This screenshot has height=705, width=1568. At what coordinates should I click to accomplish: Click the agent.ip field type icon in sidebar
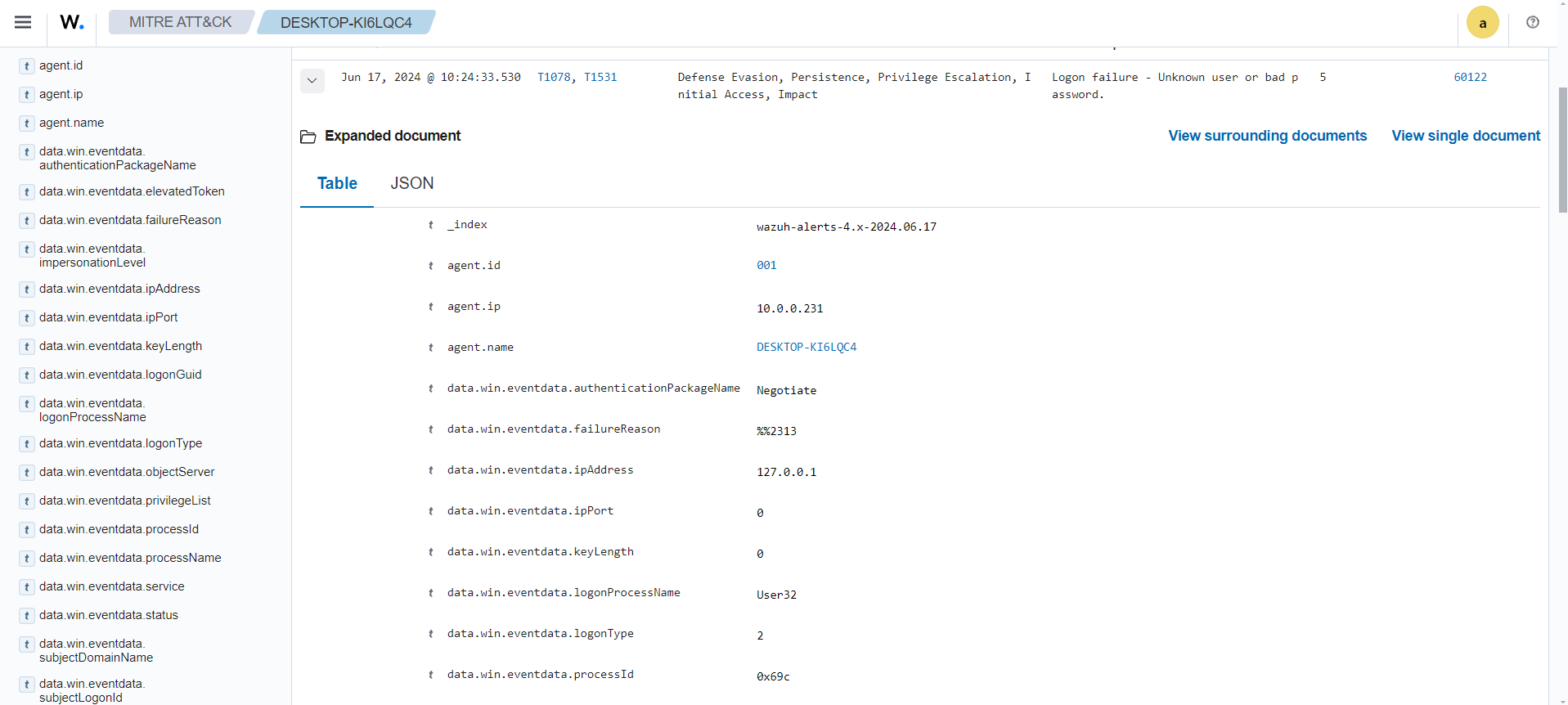(x=27, y=95)
